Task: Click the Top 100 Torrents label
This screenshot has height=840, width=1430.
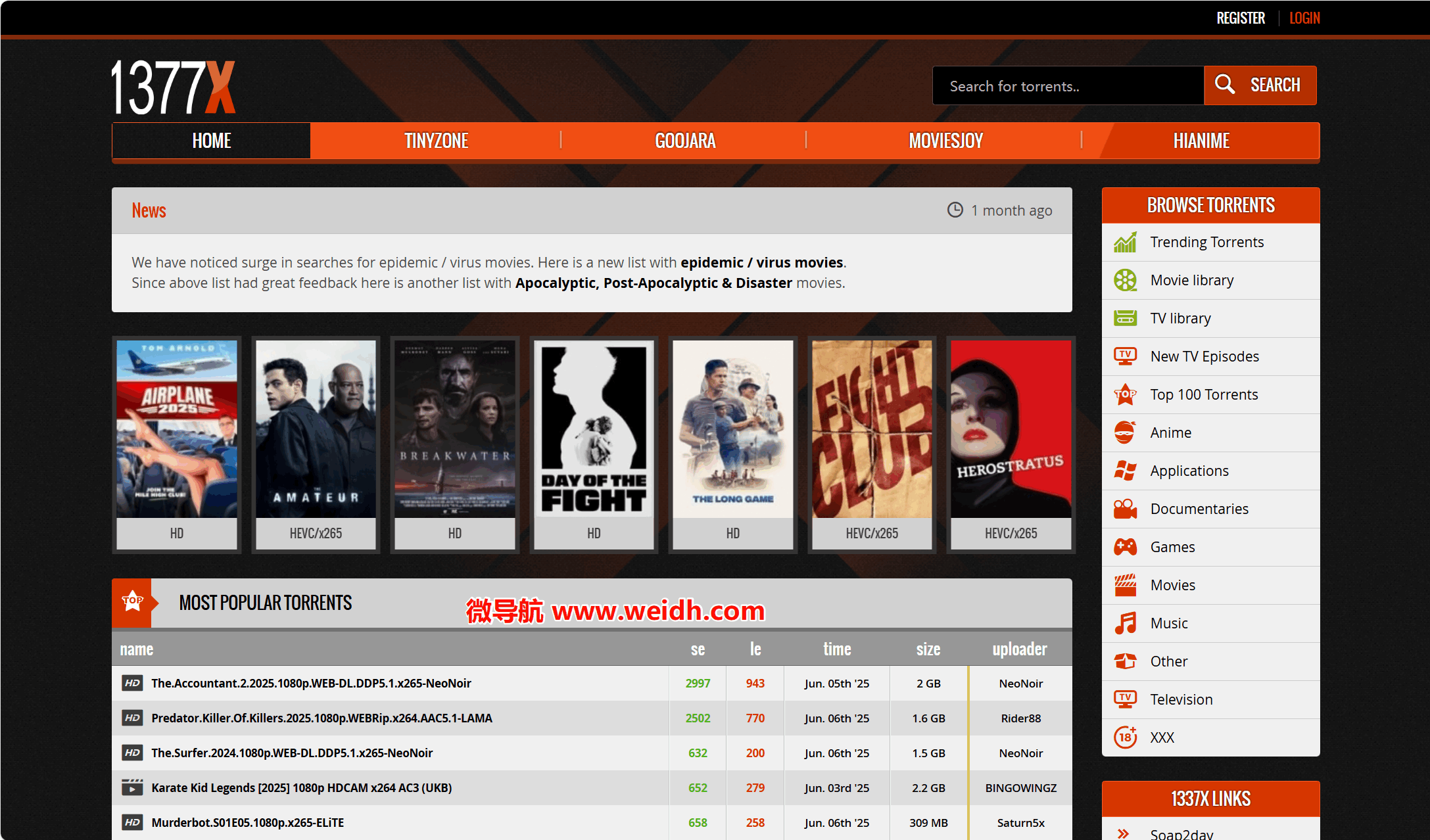Action: (1204, 395)
